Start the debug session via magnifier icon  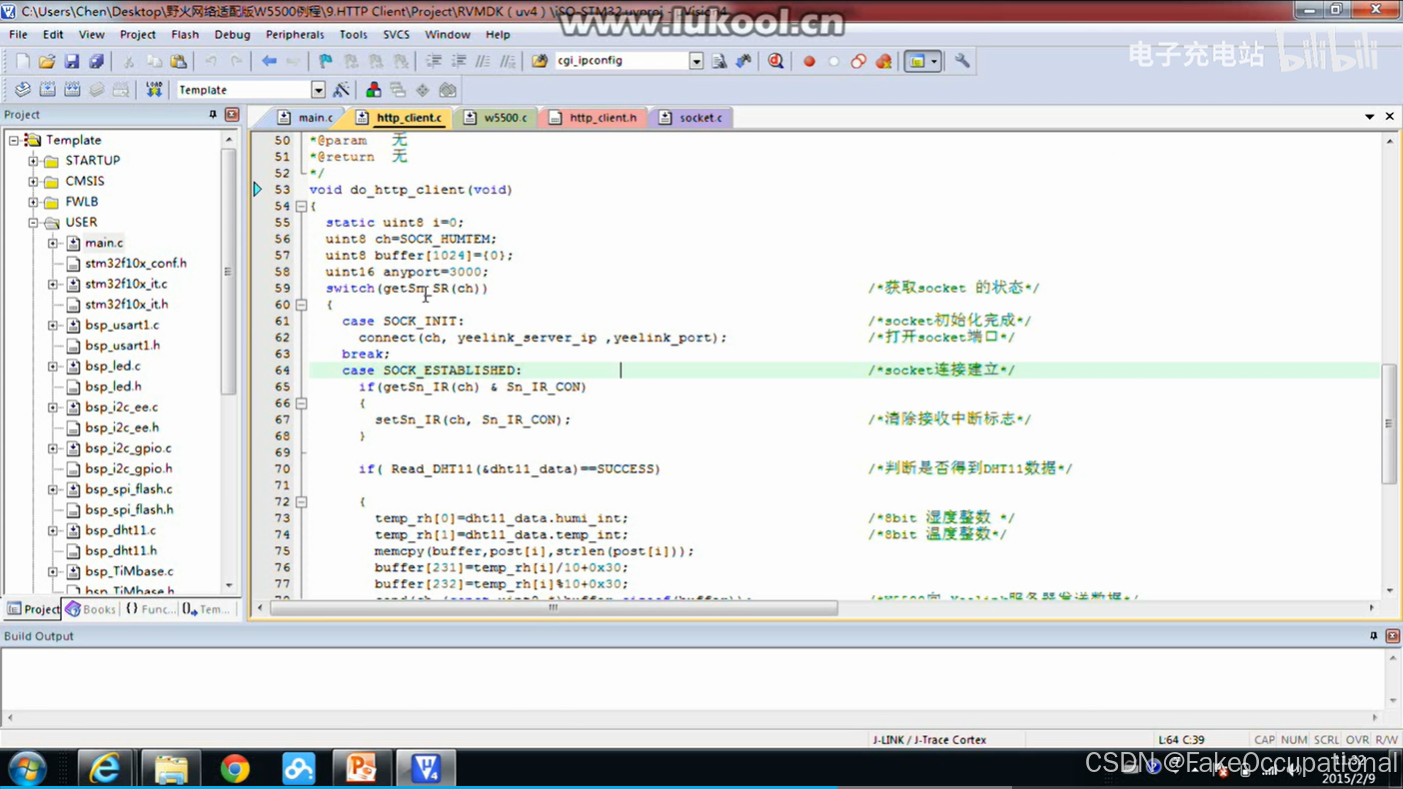point(775,61)
